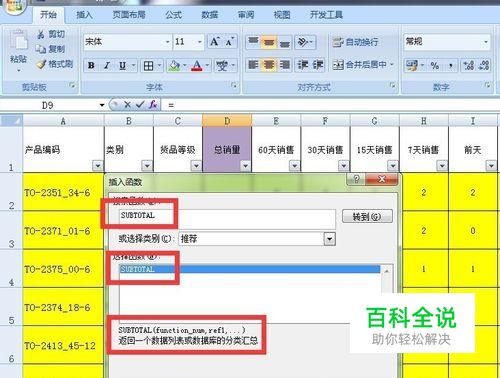Toggle right text alignment
Screen dimensions: 500x378
pyautogui.click(x=284, y=65)
